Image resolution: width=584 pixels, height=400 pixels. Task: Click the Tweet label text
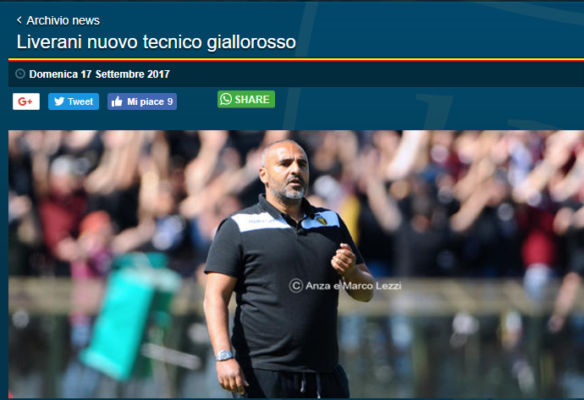click(80, 102)
